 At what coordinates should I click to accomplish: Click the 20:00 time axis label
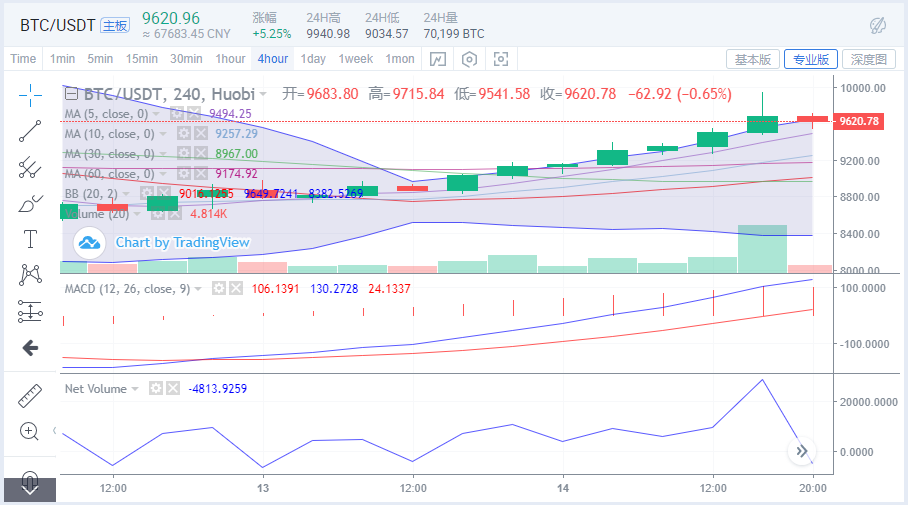pos(812,488)
